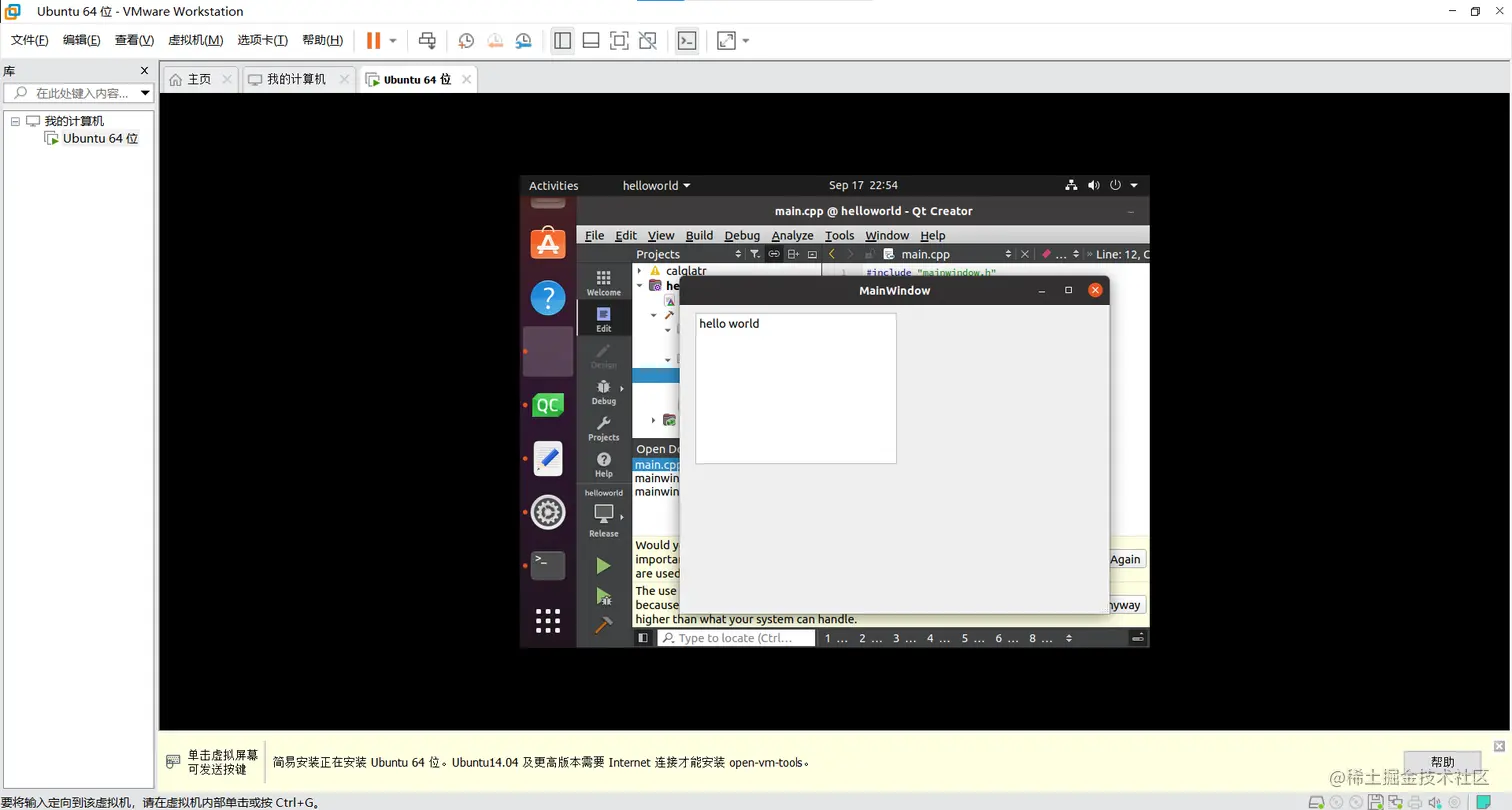Click the filter tree icon in Projects pane
This screenshot has width=1512, height=810.
755,254
